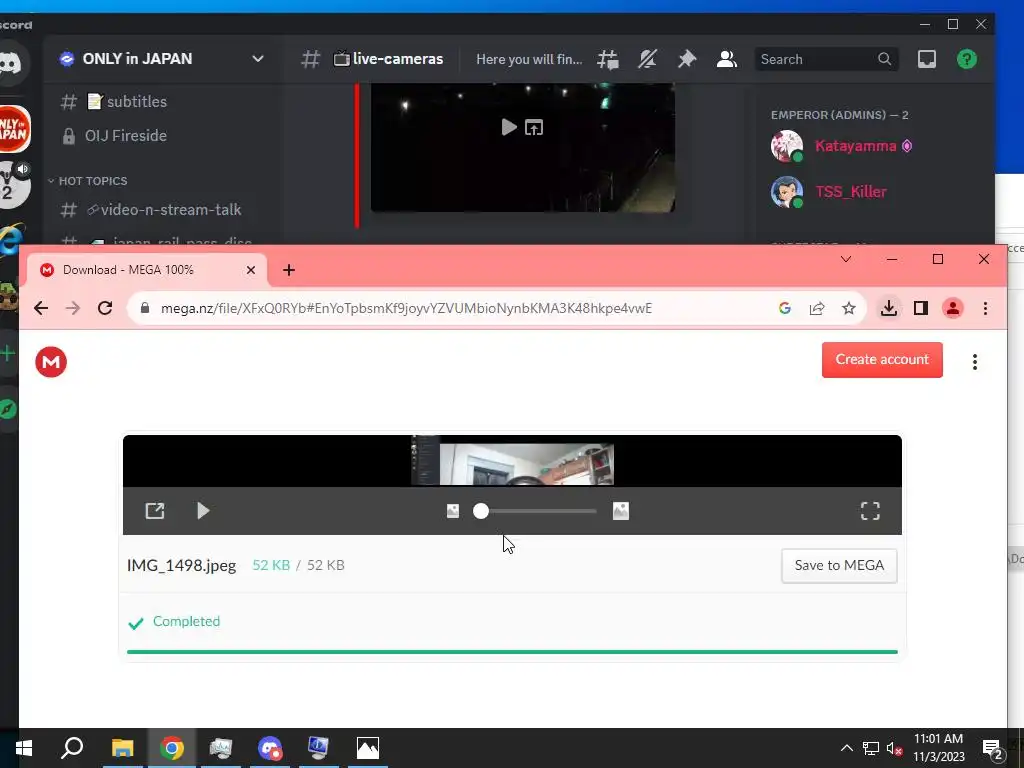Click Save to MEGA button

[839, 566]
